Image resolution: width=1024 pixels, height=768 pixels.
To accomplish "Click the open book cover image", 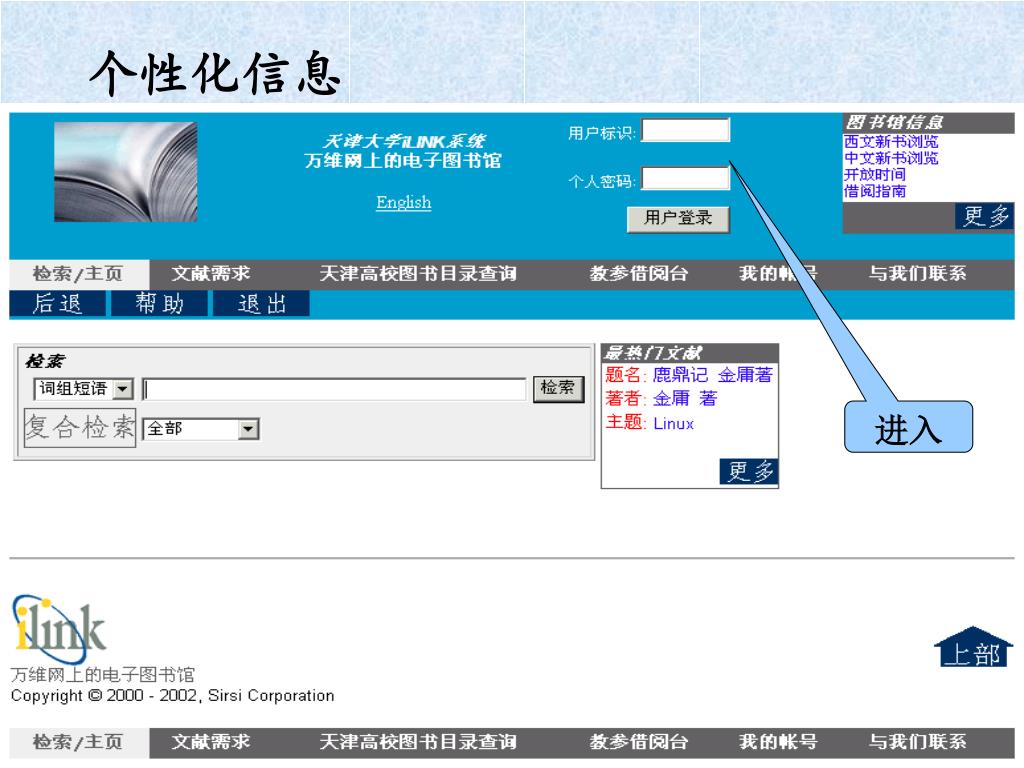I will 125,172.
